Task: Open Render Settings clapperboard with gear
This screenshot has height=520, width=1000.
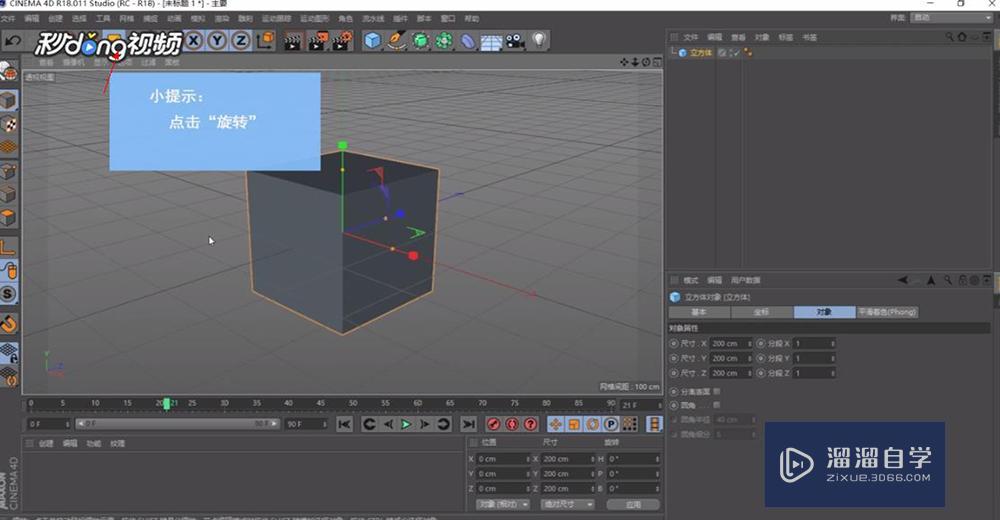Action: (342, 42)
